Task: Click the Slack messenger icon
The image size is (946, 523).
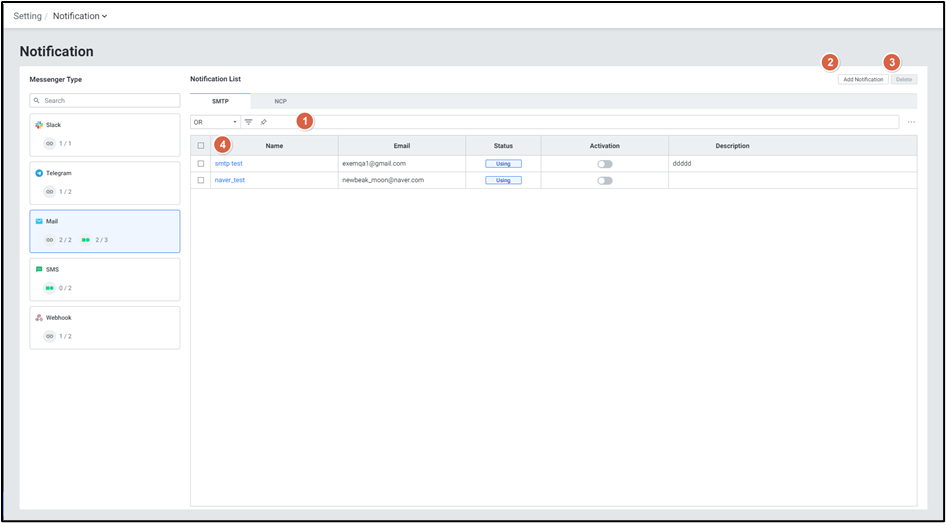Action: (39, 125)
